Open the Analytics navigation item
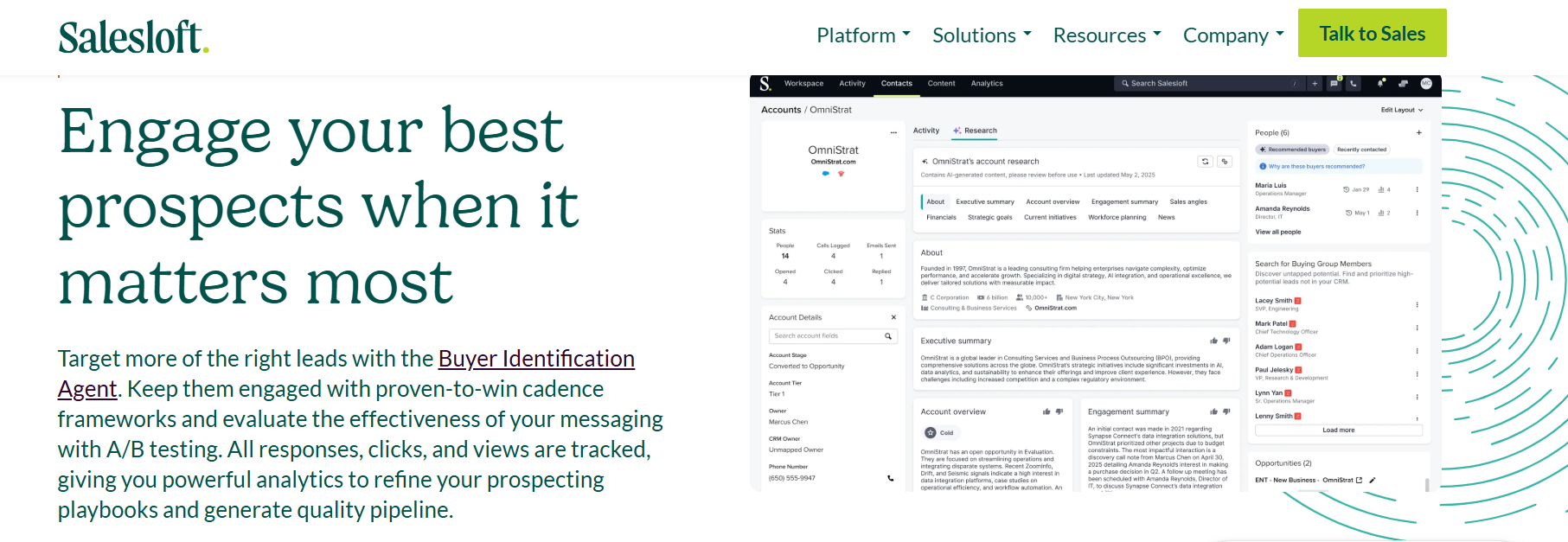1568x542 pixels. 987,84
